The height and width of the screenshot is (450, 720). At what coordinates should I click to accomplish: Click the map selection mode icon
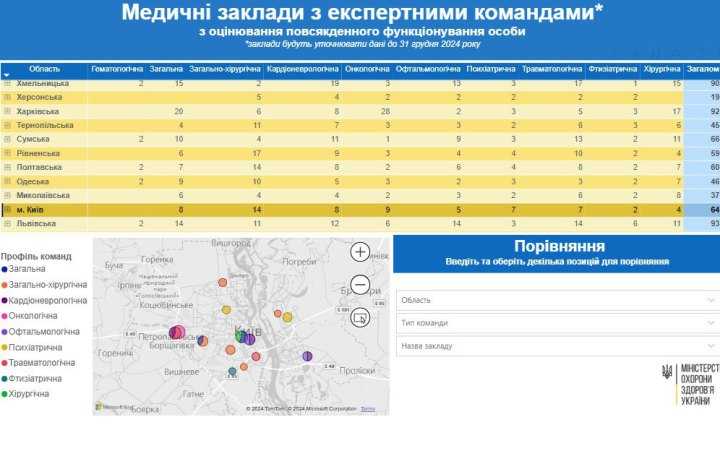pos(360,318)
